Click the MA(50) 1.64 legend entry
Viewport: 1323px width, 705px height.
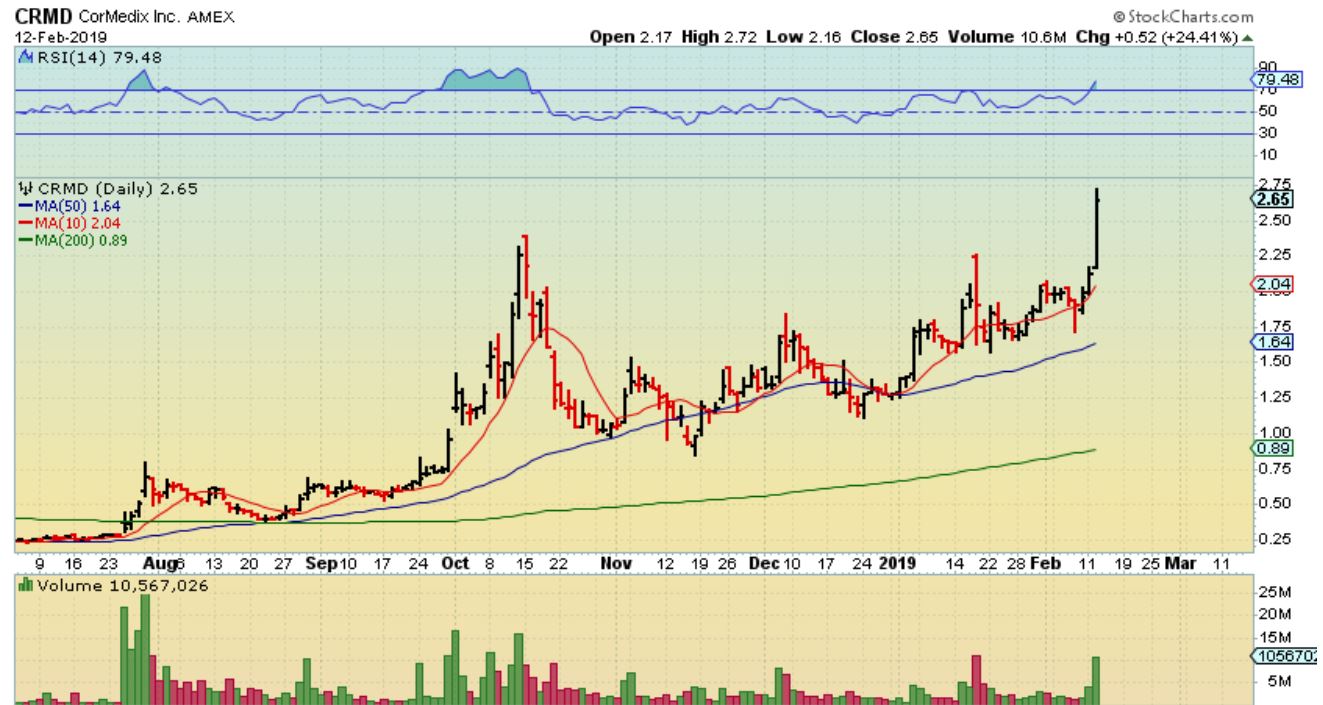coord(70,206)
